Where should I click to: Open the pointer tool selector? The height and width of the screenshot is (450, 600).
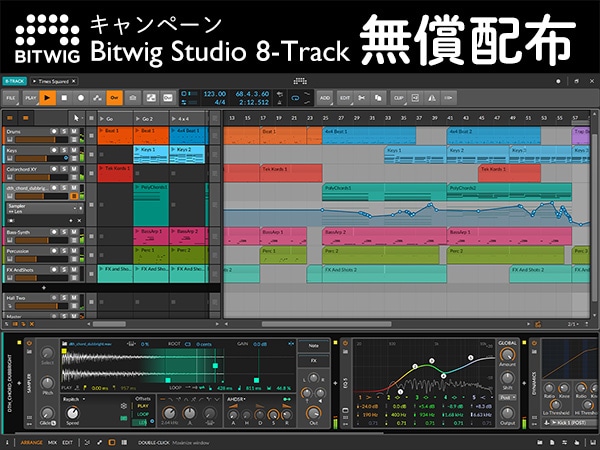(77, 118)
